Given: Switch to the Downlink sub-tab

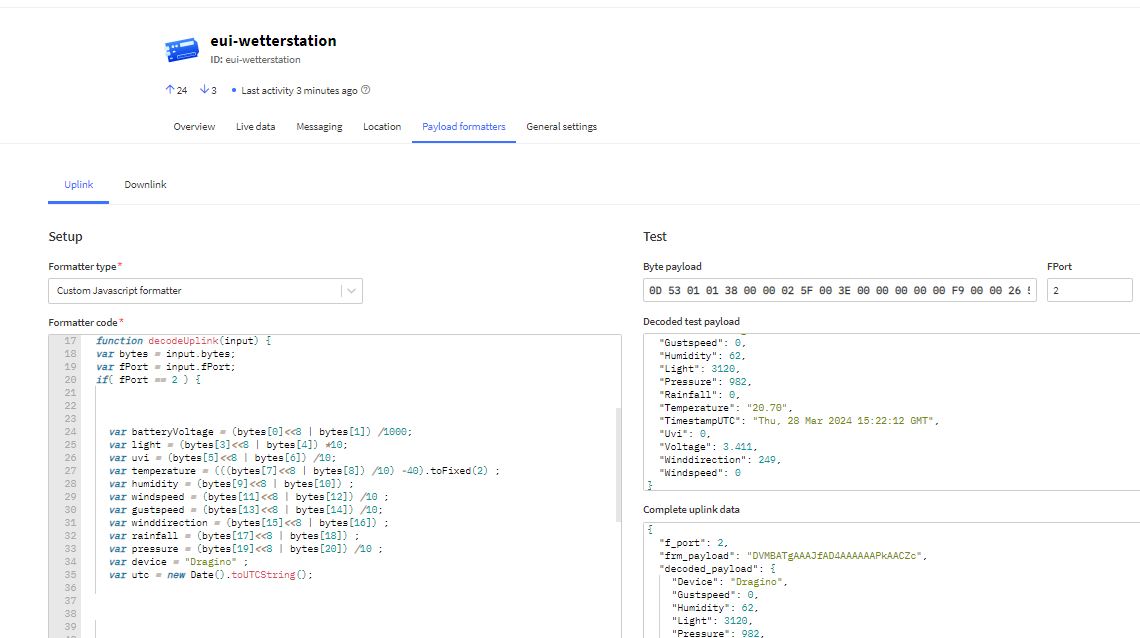Looking at the screenshot, I should point(145,185).
